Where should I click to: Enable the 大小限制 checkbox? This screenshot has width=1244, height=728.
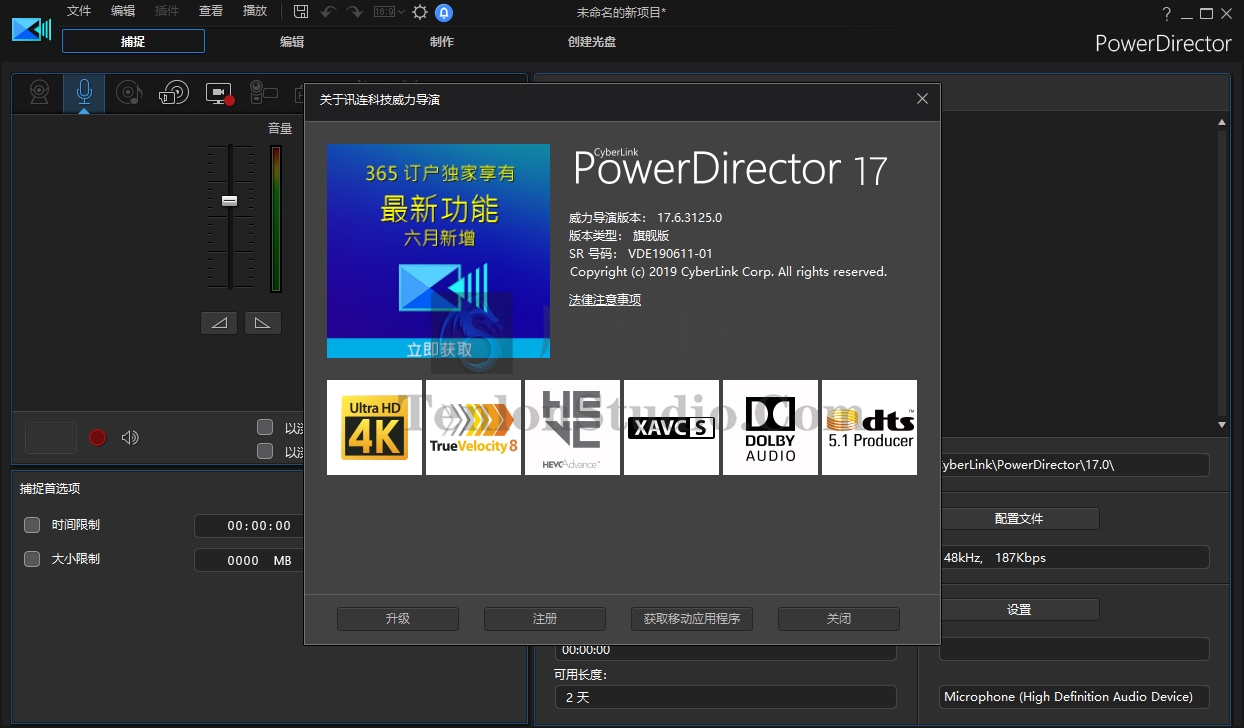coord(32,559)
